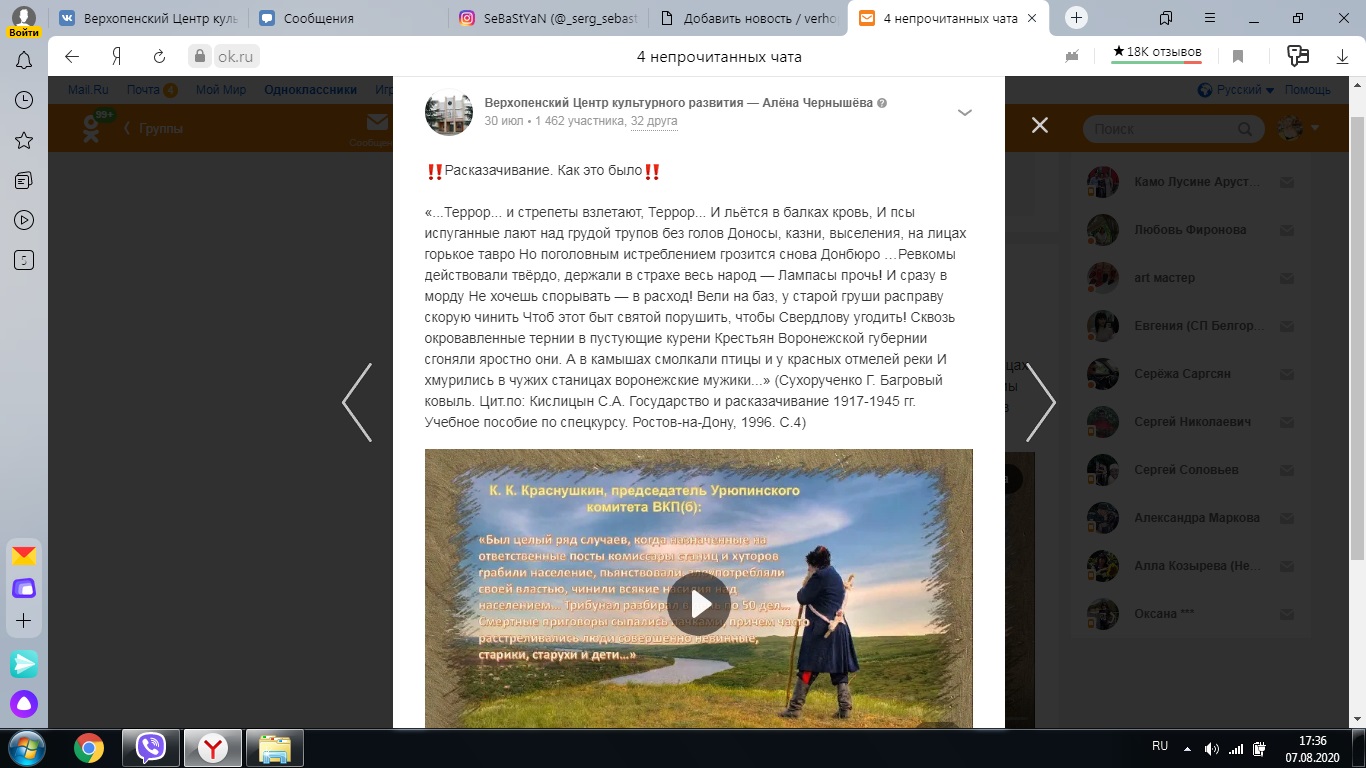The image size is (1366, 768).
Task: Open the sidebar history clock icon
Action: [x=24, y=100]
